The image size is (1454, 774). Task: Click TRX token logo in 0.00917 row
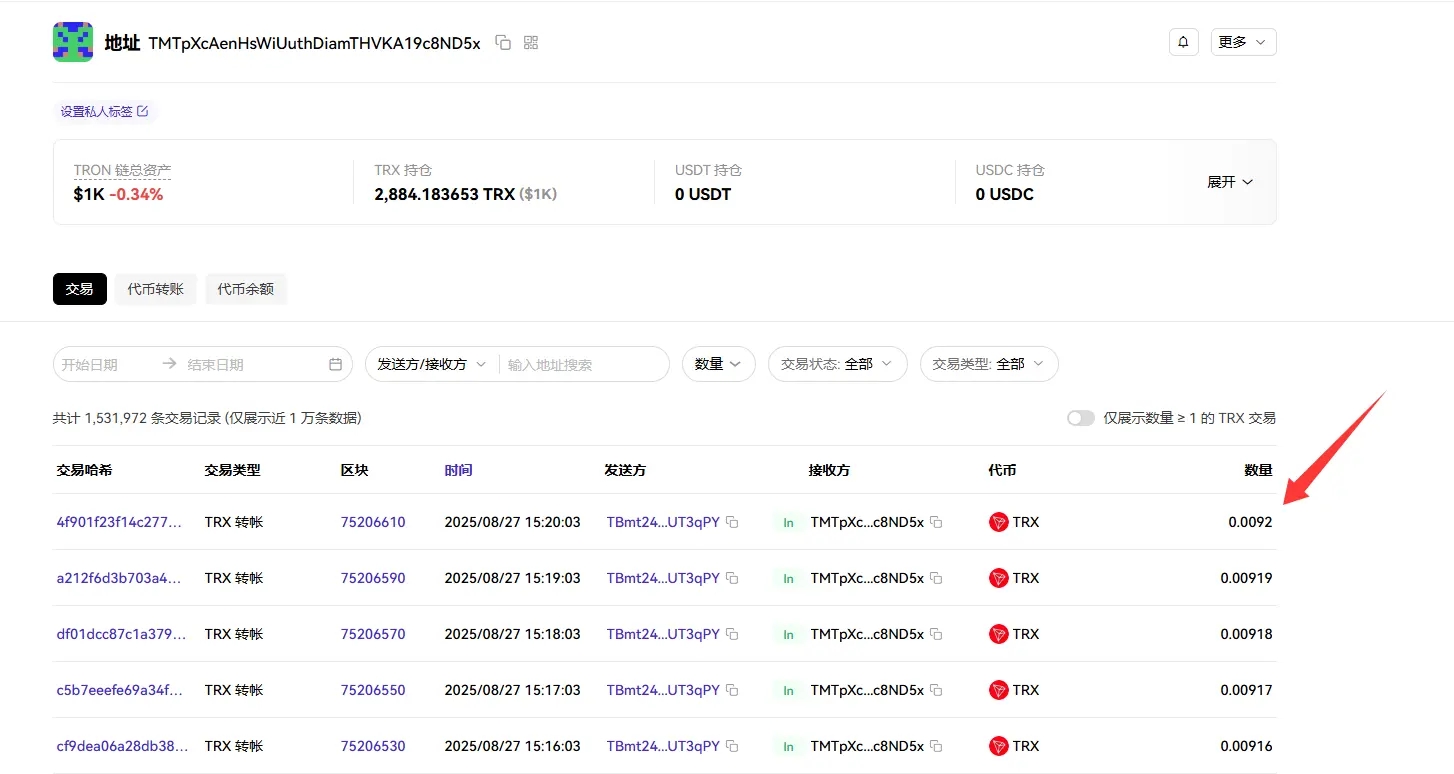(x=998, y=690)
